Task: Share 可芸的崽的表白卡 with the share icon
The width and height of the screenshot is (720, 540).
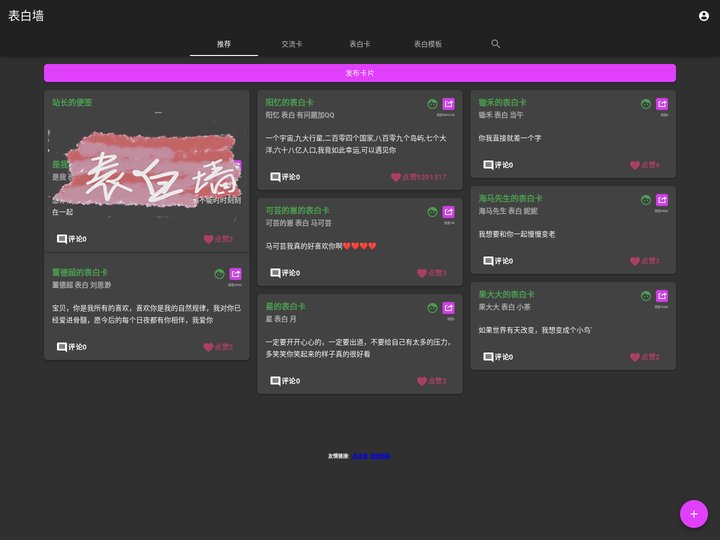Action: coord(449,212)
